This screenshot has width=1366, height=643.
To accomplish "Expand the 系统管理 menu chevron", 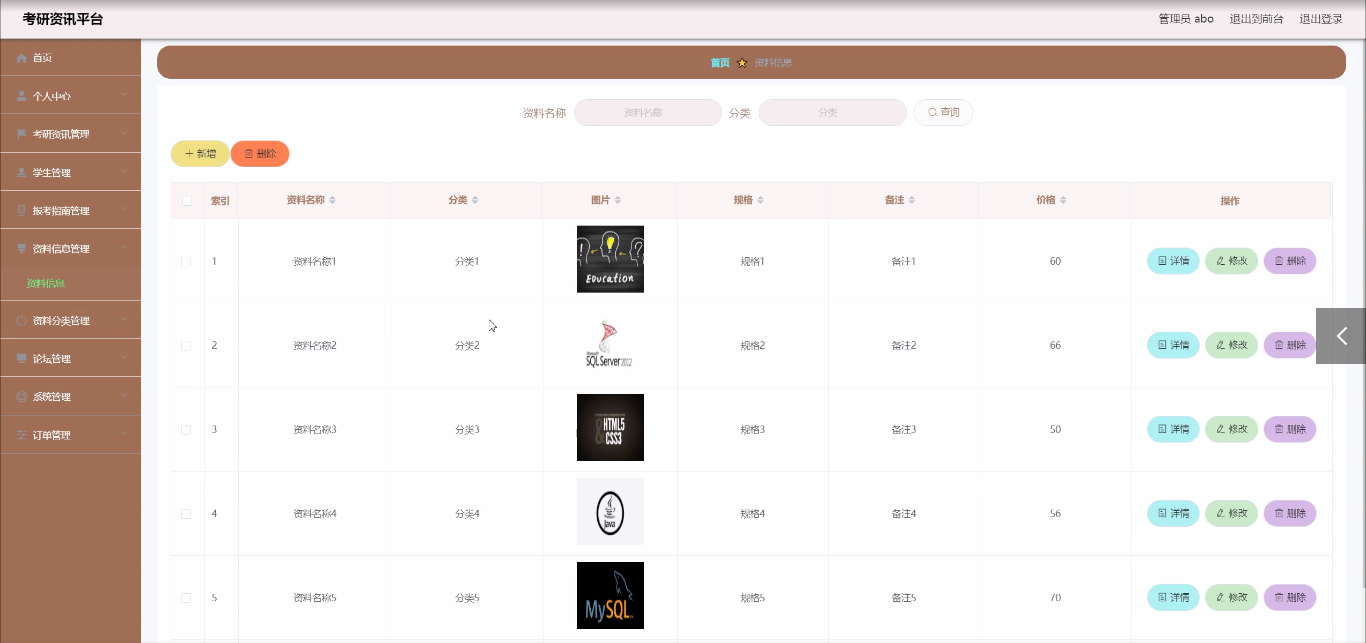I will 123,397.
